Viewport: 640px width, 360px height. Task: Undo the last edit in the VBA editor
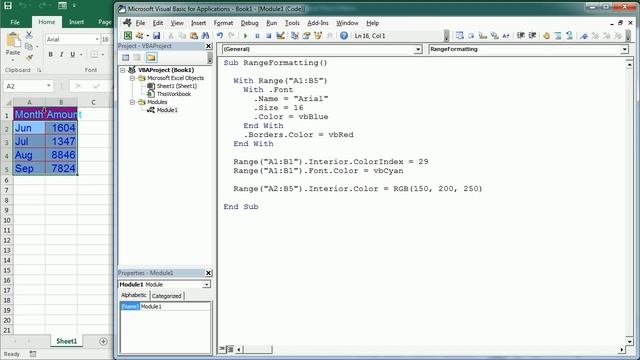pos(220,36)
